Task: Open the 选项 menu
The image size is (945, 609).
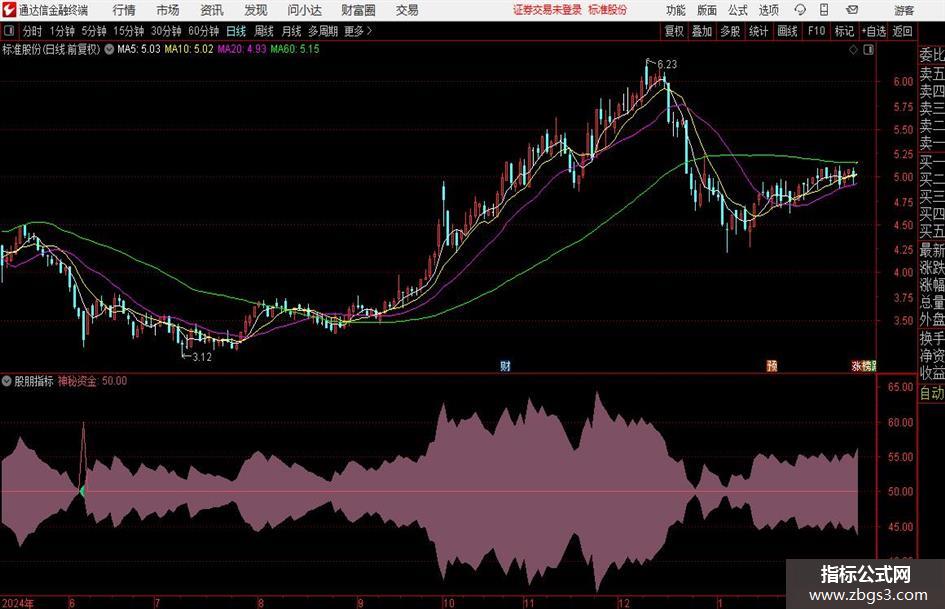Action: click(x=768, y=10)
